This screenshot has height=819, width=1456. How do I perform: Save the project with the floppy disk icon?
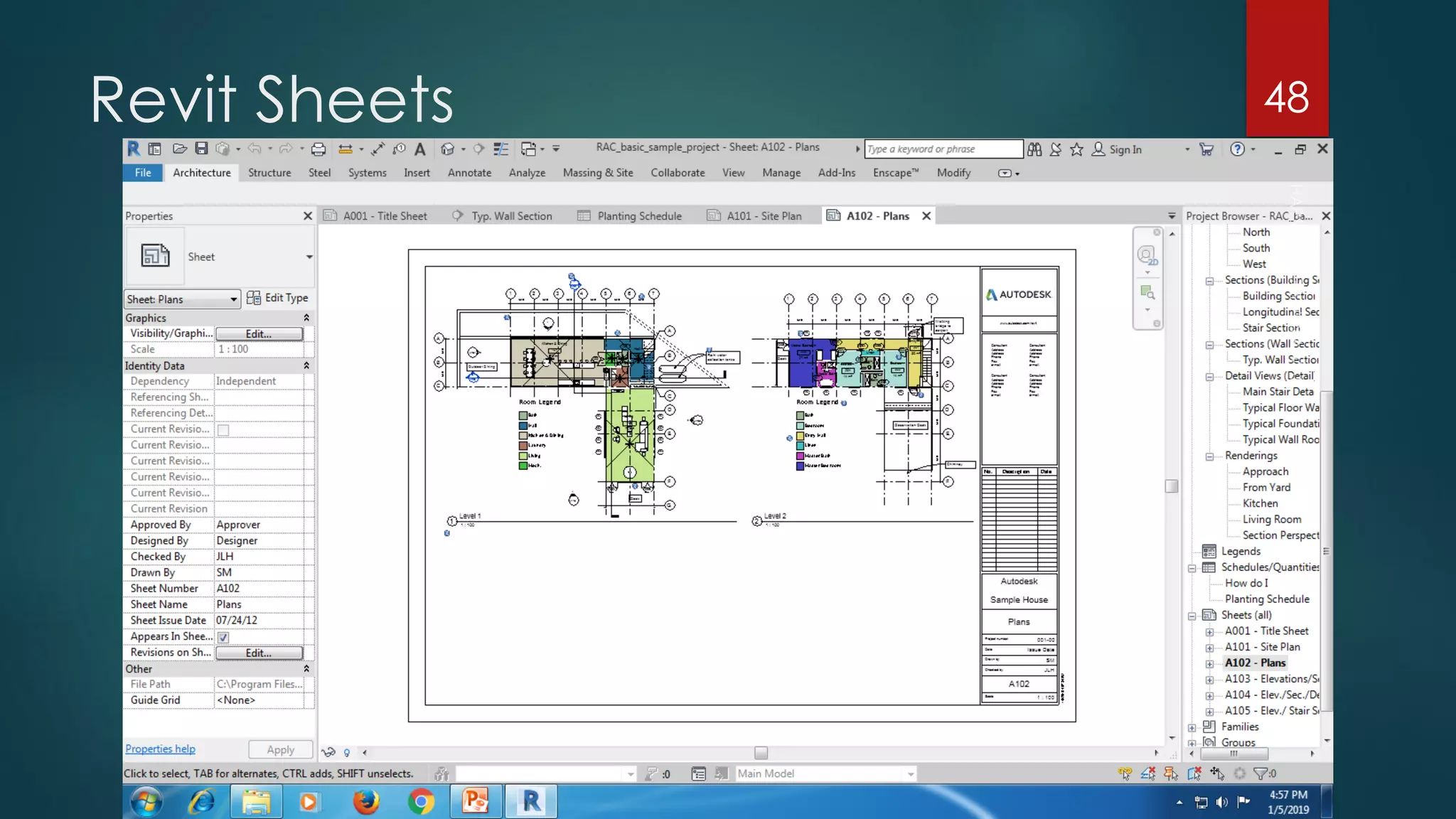point(202,149)
